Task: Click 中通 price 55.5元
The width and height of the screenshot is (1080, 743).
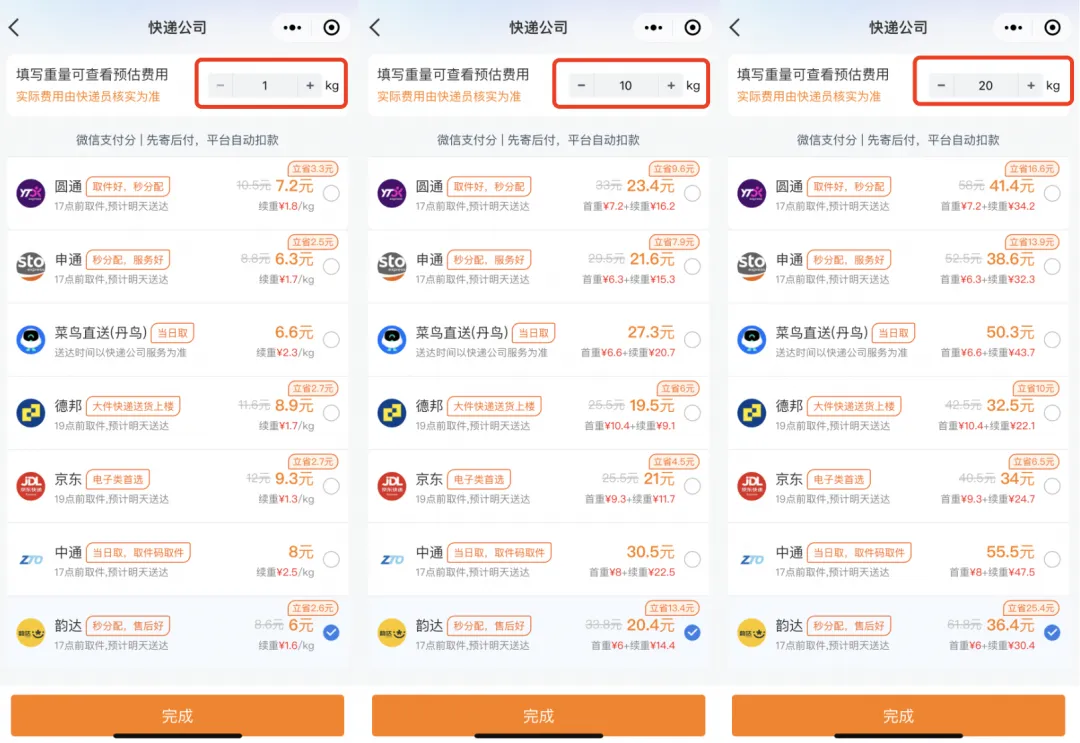Action: (x=1010, y=552)
